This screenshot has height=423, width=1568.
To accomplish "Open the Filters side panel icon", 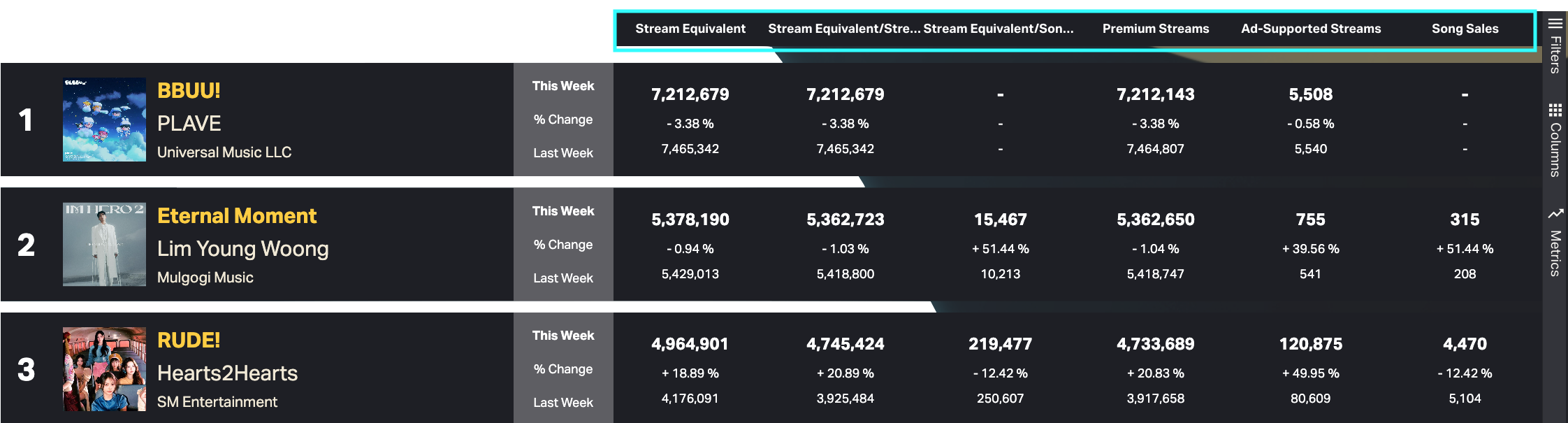I will coord(1555,23).
